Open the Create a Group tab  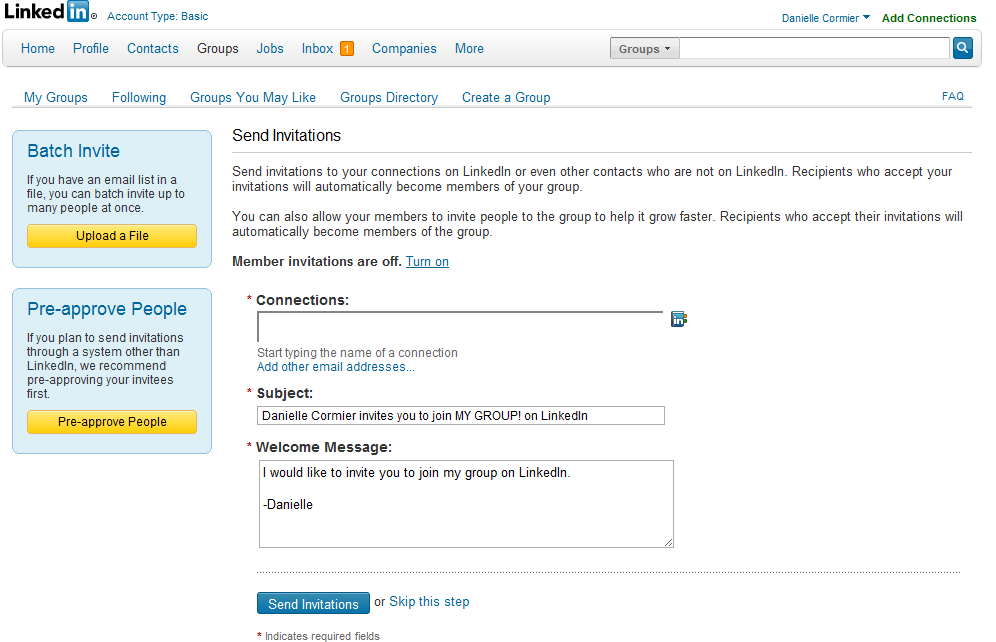click(x=506, y=97)
